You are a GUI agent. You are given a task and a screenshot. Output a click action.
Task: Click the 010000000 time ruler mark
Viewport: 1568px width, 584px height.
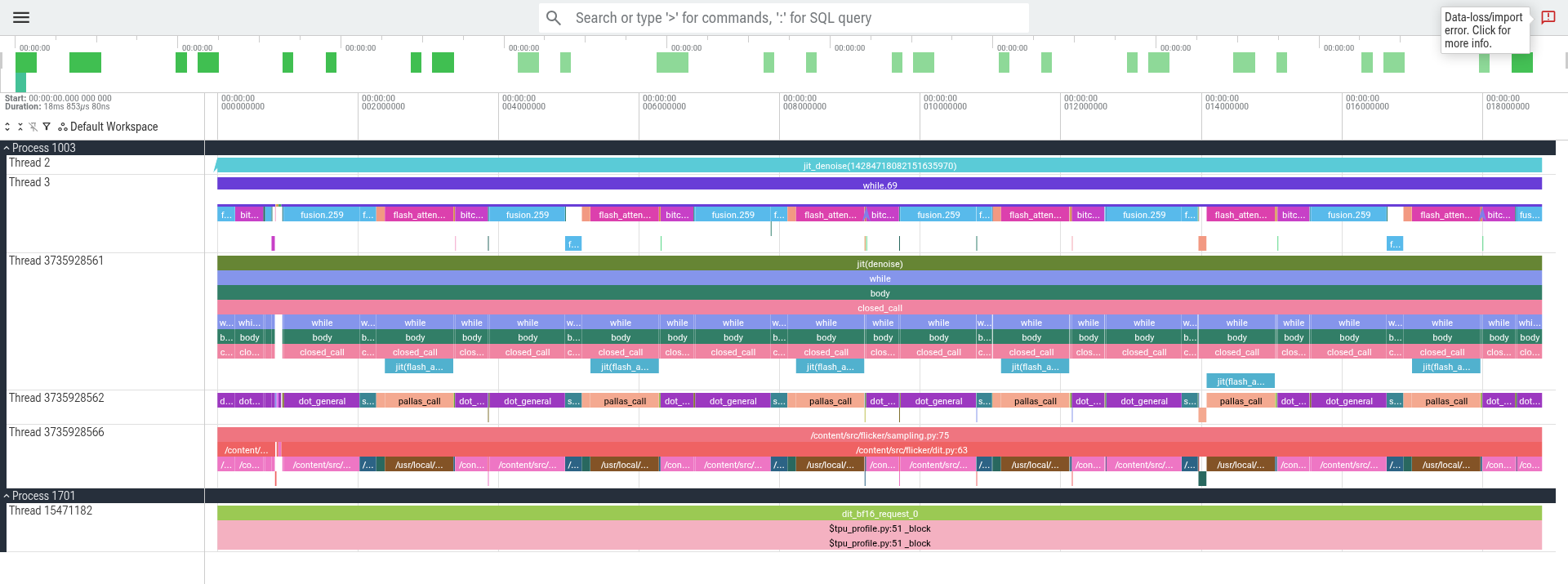tap(945, 102)
